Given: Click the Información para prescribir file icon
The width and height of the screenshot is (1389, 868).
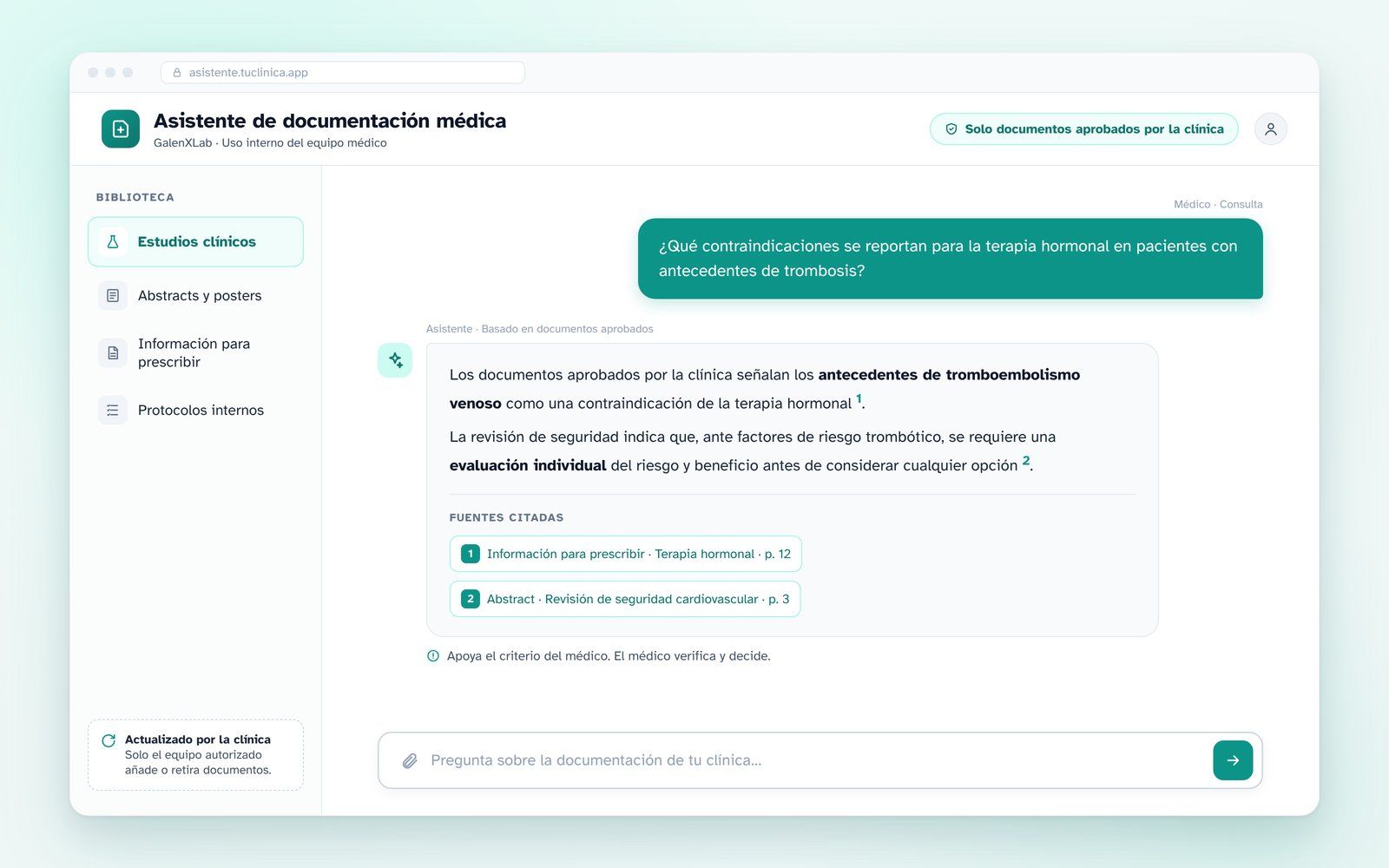Looking at the screenshot, I should tap(113, 352).
